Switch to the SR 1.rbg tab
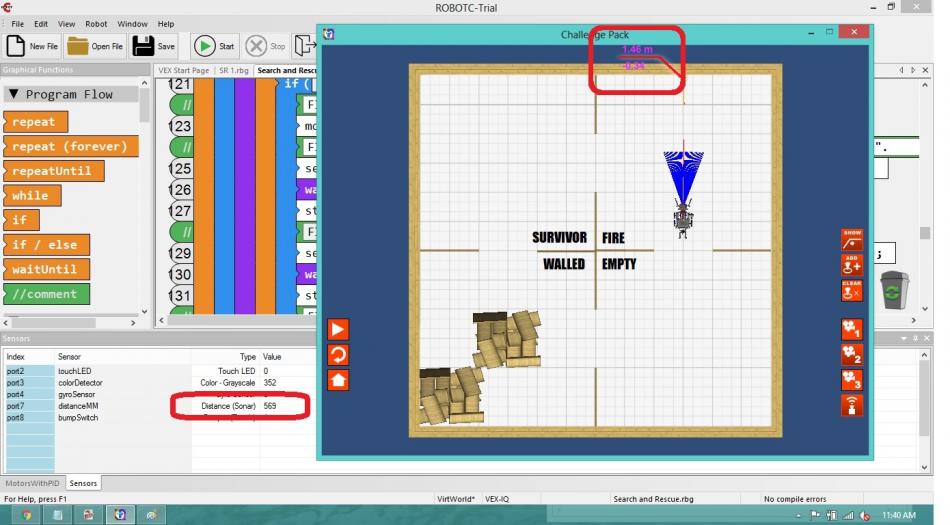Image resolution: width=950 pixels, height=525 pixels. click(233, 70)
